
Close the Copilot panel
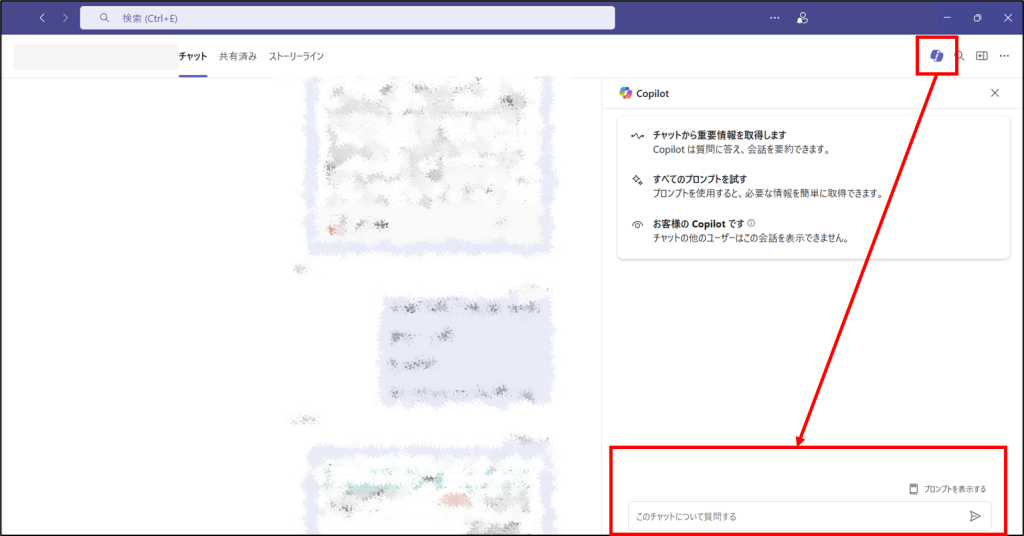coord(994,93)
